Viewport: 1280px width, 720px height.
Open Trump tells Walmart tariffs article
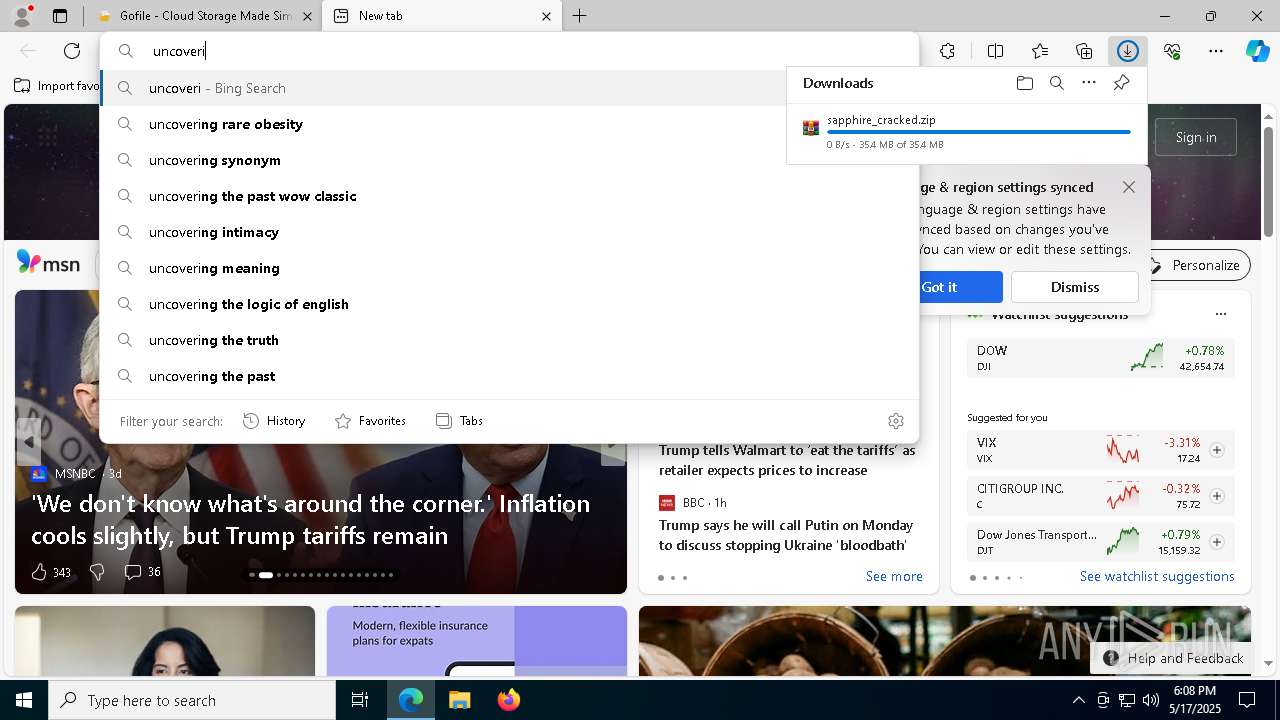pos(787,460)
